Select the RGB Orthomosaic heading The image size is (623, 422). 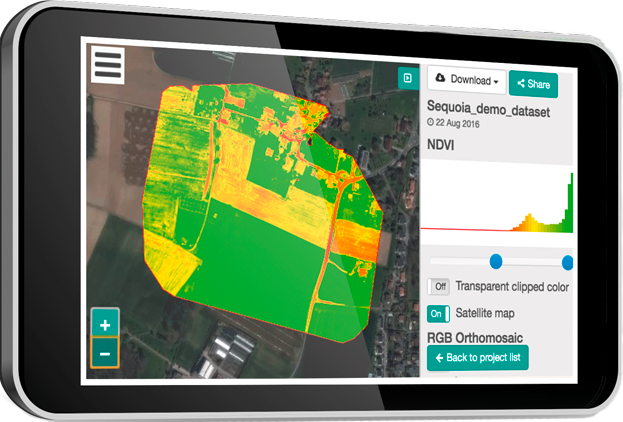tap(475, 338)
